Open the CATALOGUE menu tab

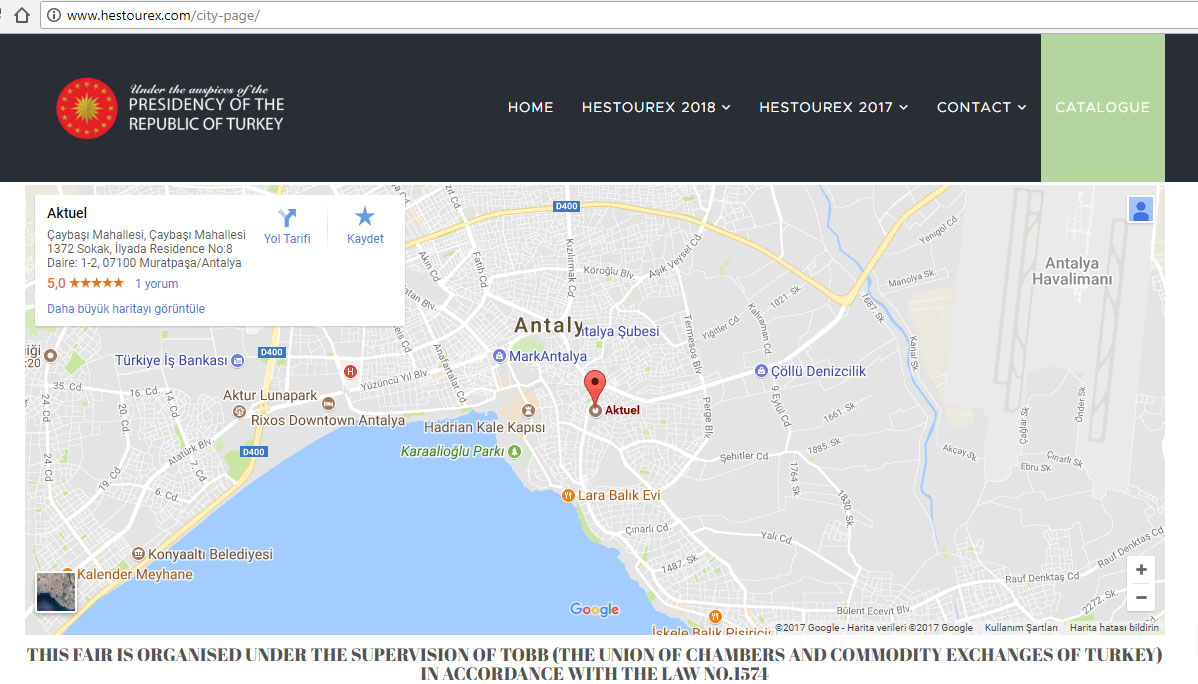coord(1102,108)
